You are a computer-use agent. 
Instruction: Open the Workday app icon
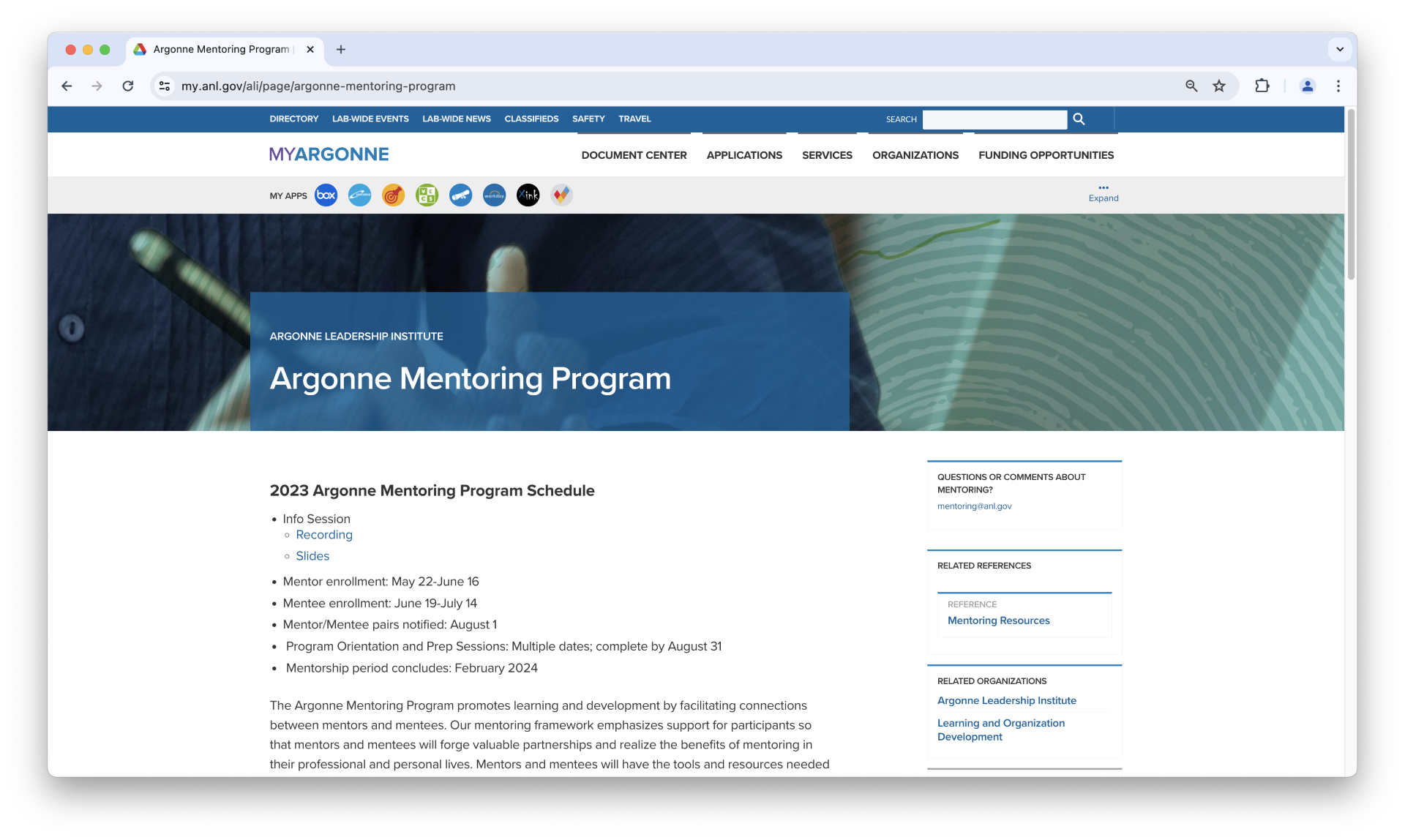pyautogui.click(x=494, y=195)
